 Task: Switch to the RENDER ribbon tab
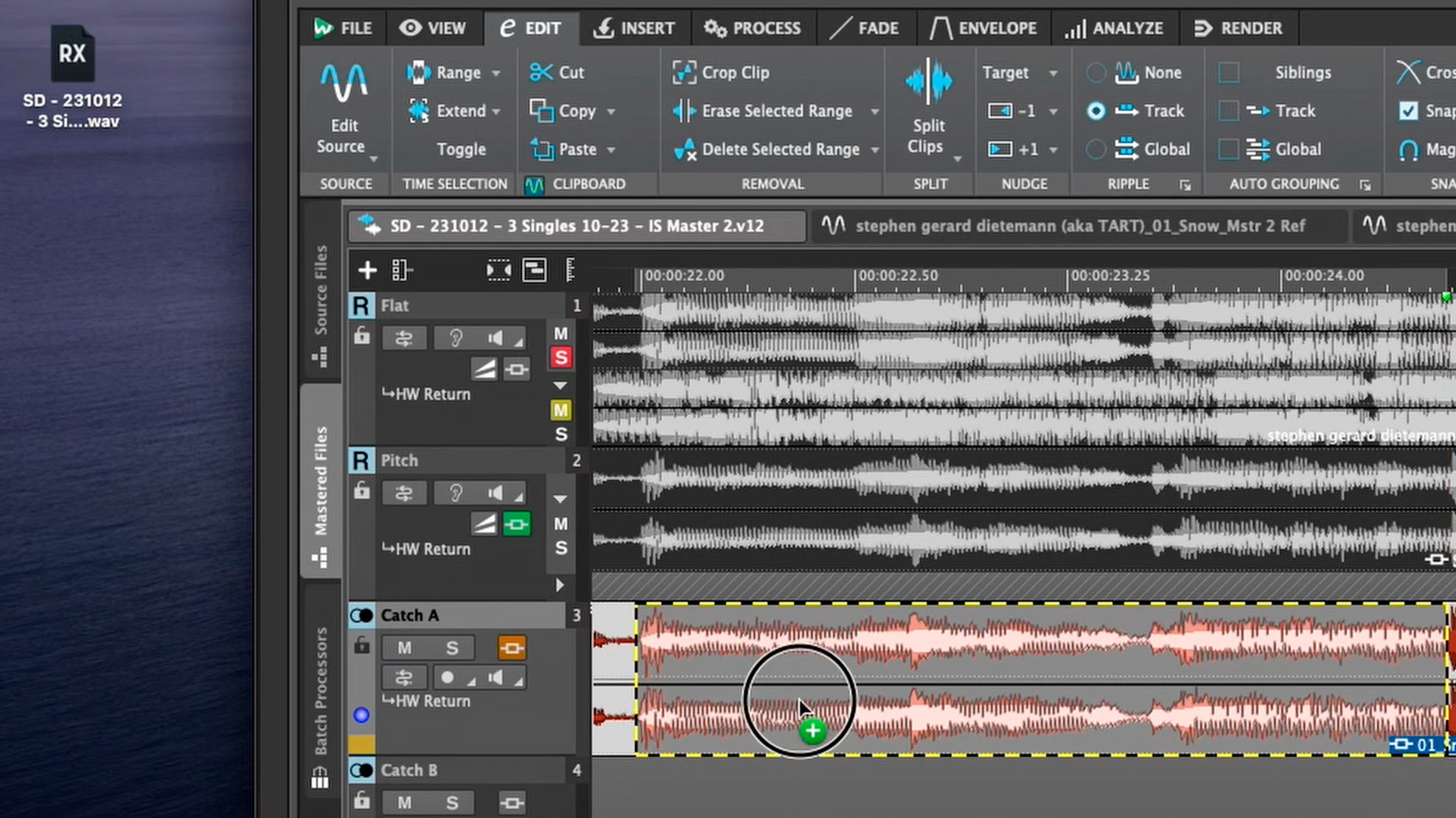pos(1241,28)
